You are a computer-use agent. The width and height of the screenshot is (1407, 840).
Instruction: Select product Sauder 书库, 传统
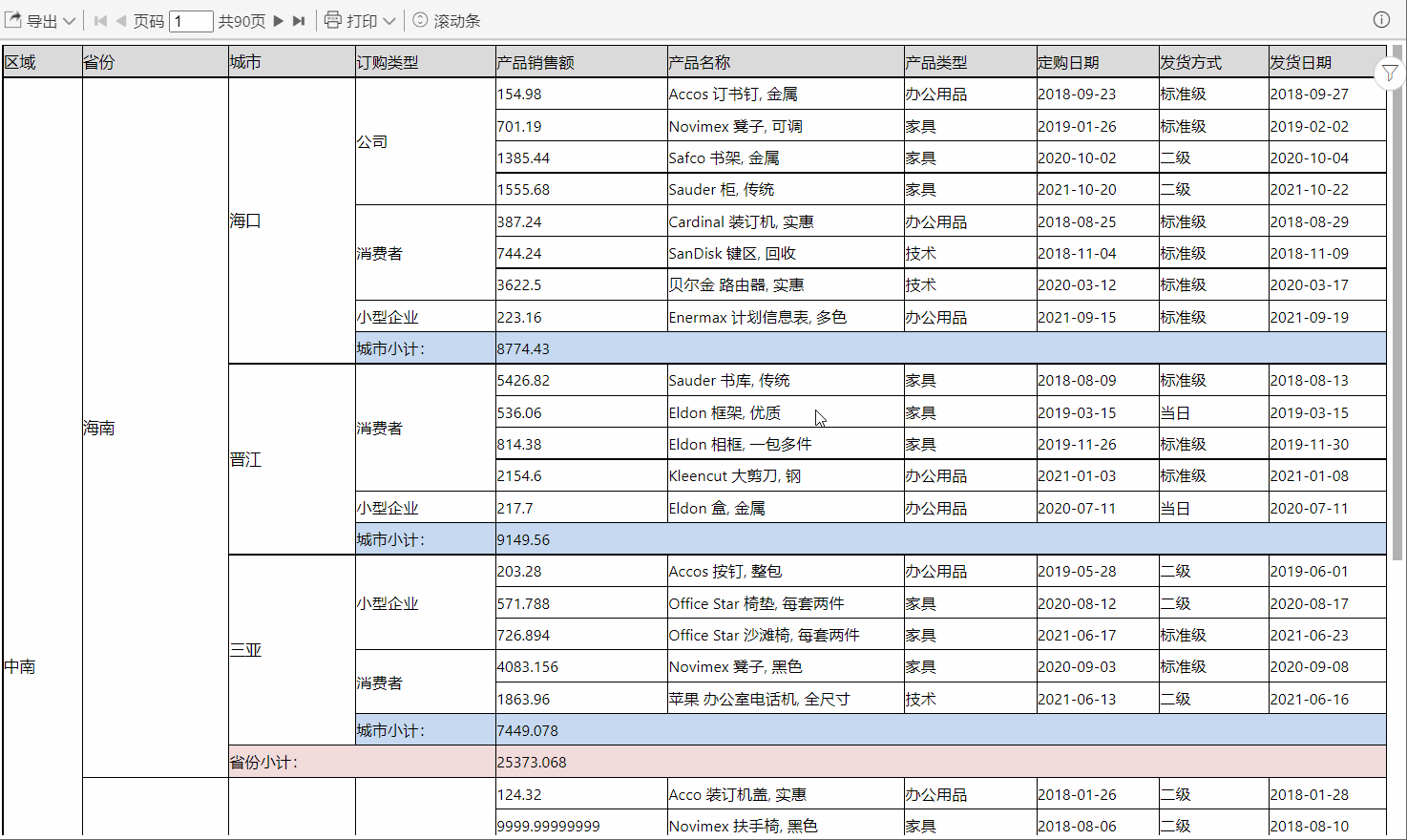(x=786, y=380)
